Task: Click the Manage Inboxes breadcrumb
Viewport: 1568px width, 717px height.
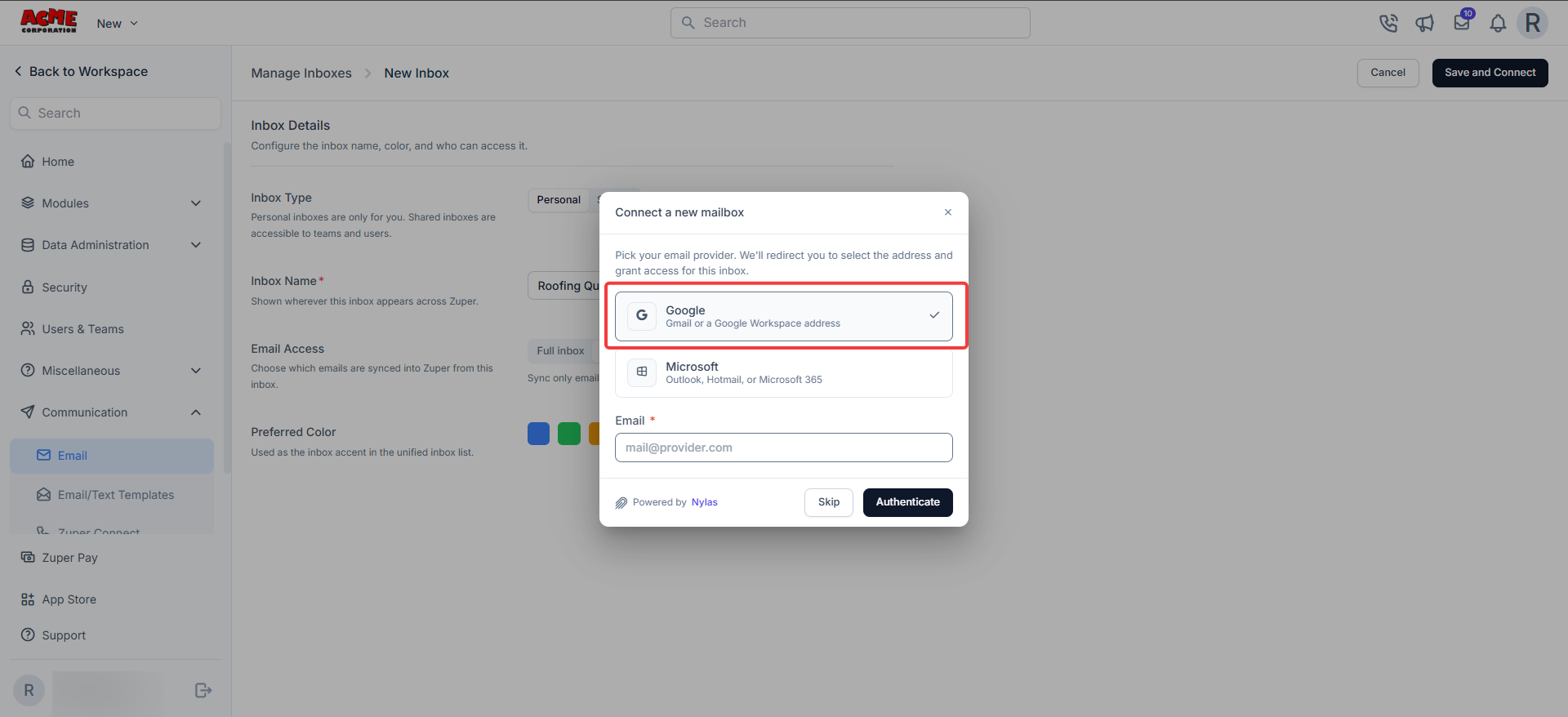Action: click(301, 73)
